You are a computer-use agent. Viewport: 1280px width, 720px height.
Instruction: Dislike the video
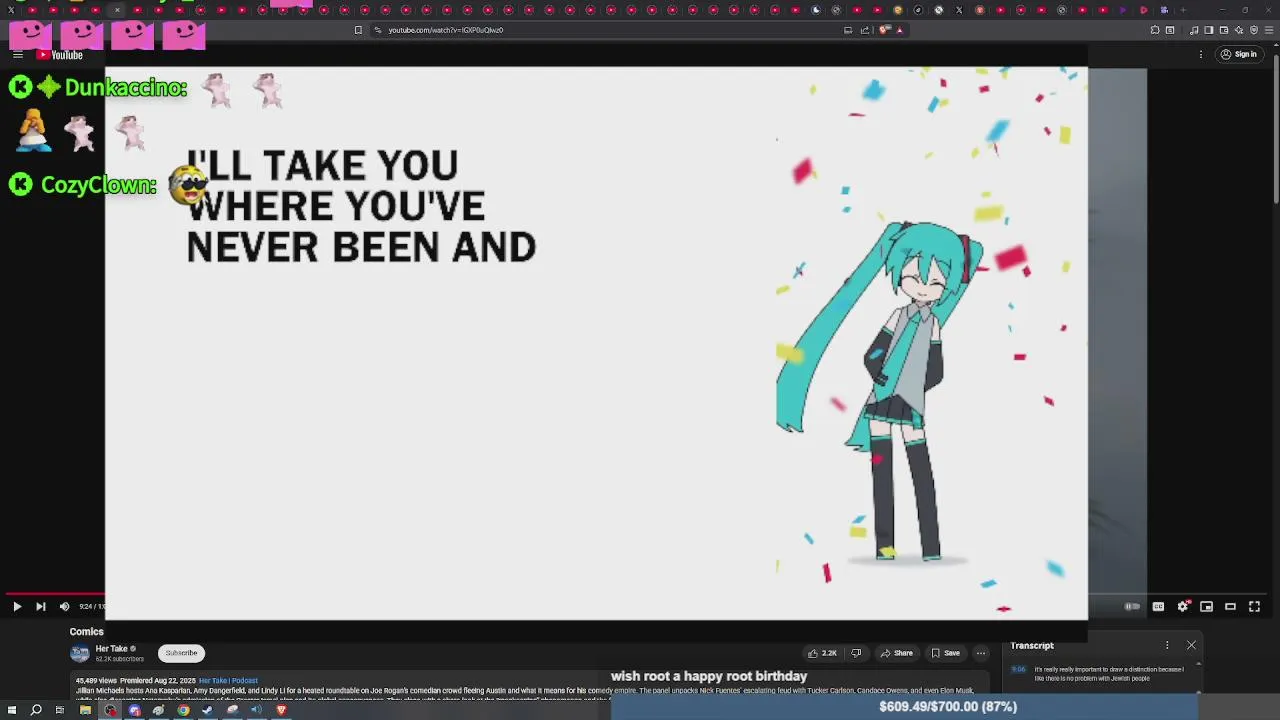pos(856,653)
